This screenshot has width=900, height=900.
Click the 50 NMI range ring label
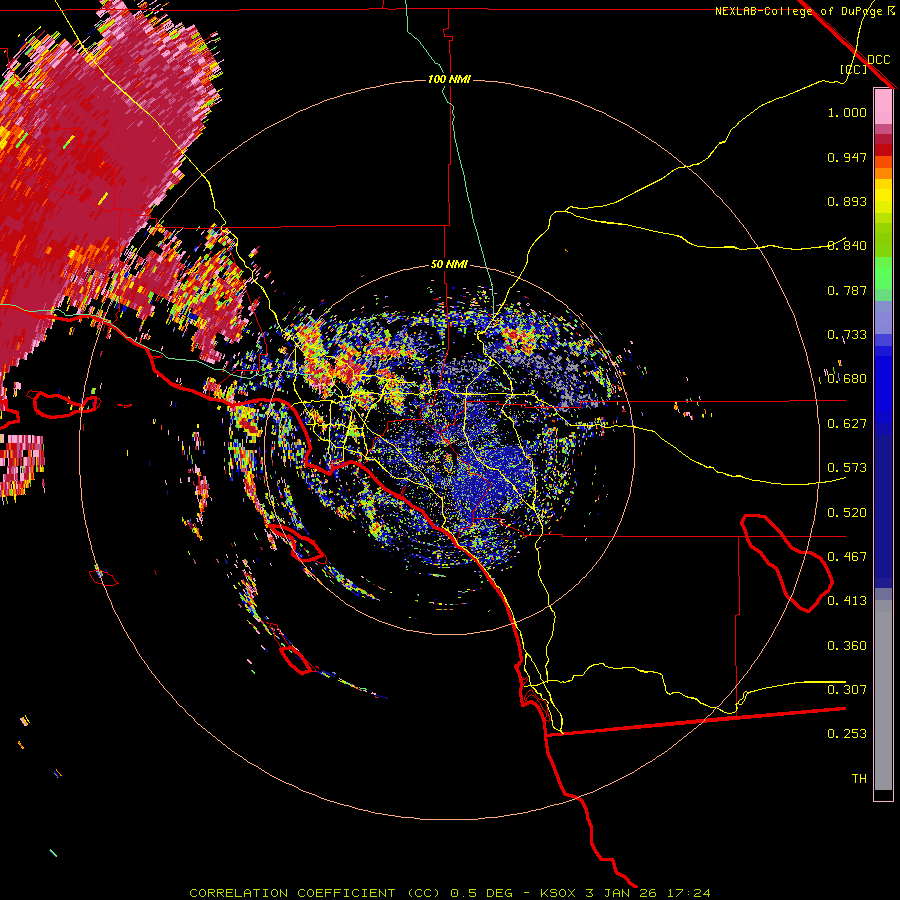click(x=449, y=265)
